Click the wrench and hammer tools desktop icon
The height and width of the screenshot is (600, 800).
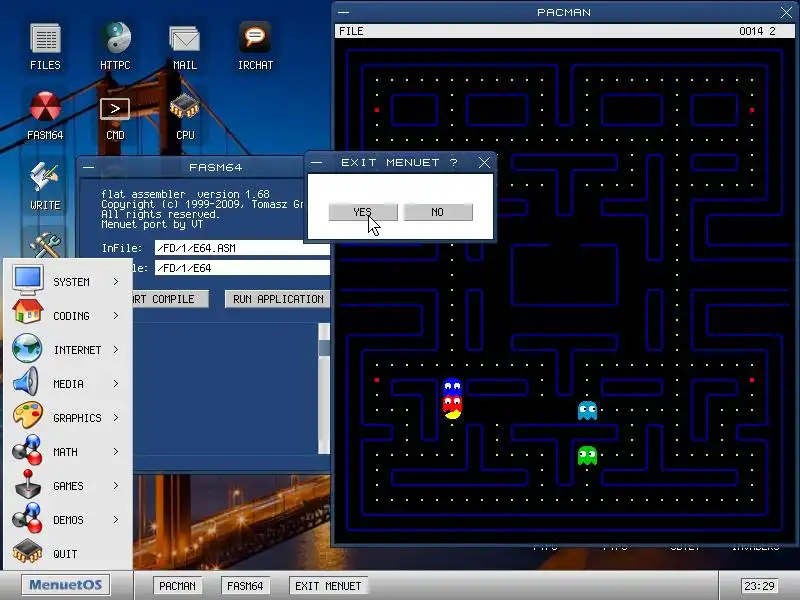(x=45, y=245)
